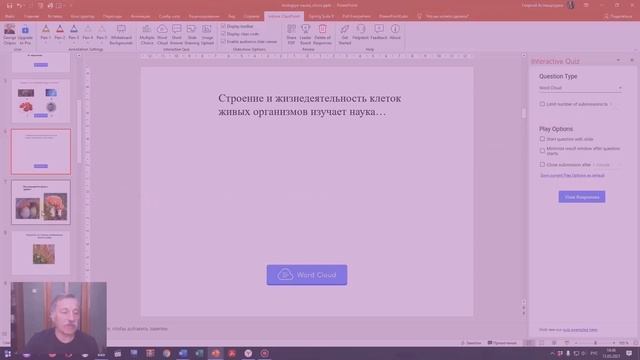Click the slide question text box
The width and height of the screenshot is (640, 360).
[x=309, y=105]
